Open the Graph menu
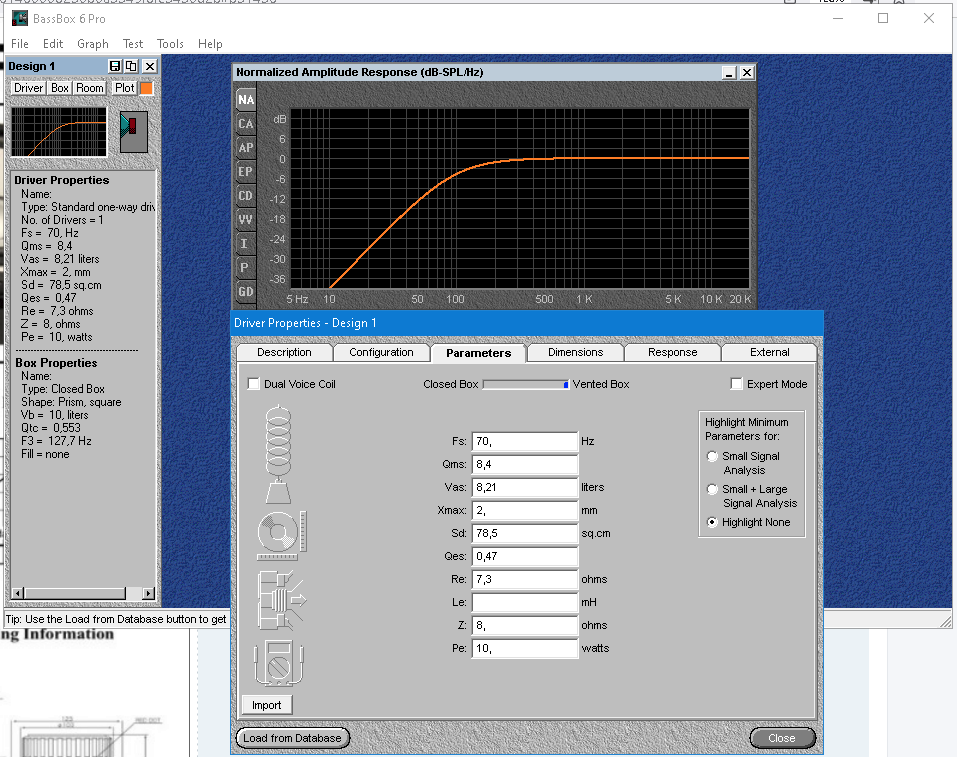 tap(93, 44)
